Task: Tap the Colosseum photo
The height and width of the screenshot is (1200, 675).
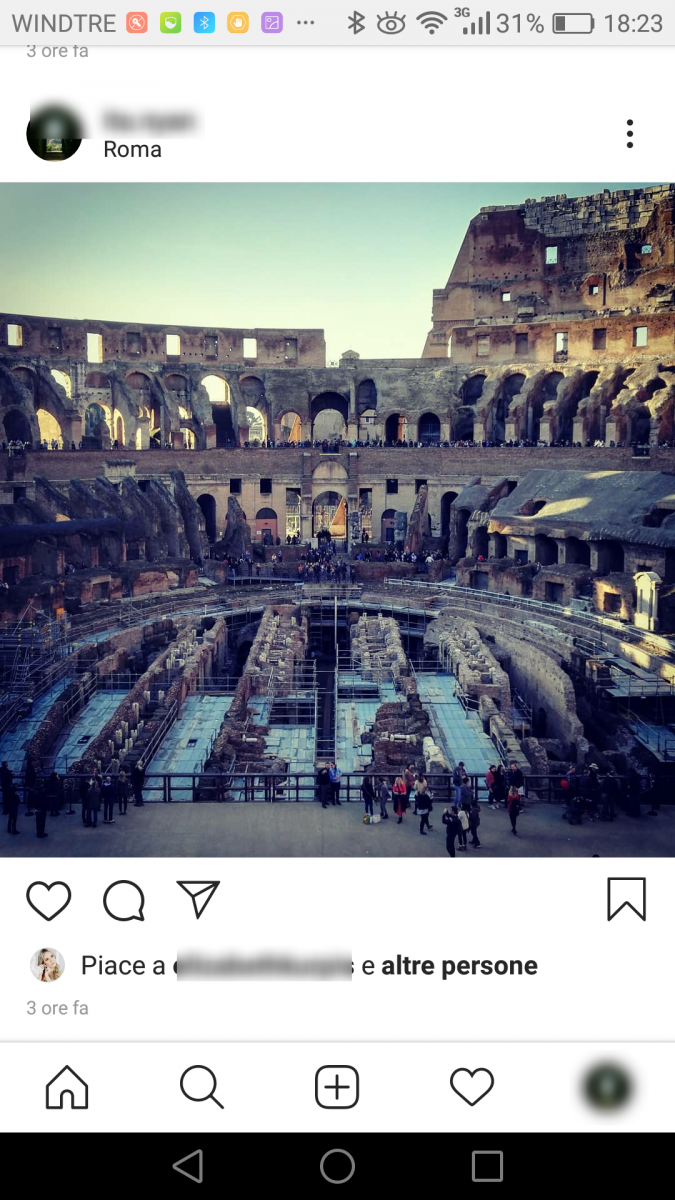Action: (337, 520)
